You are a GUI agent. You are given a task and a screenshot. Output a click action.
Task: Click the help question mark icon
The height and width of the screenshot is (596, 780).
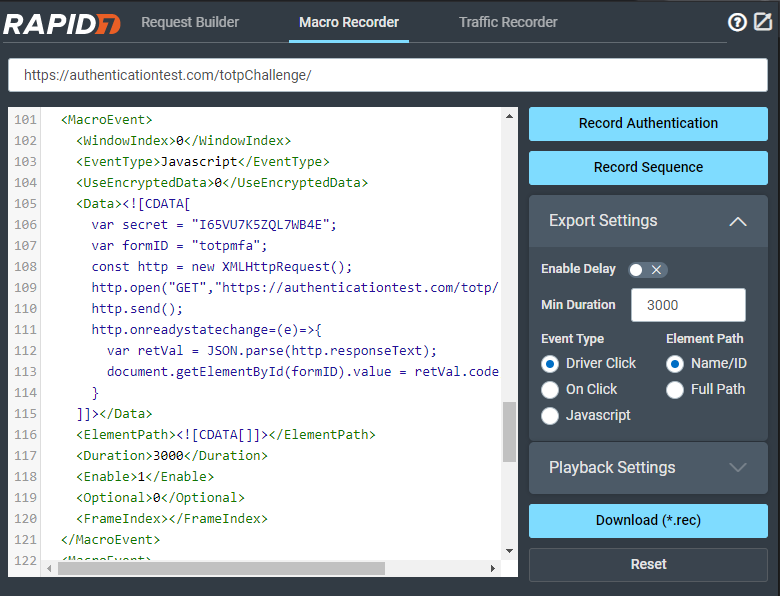[x=737, y=22]
